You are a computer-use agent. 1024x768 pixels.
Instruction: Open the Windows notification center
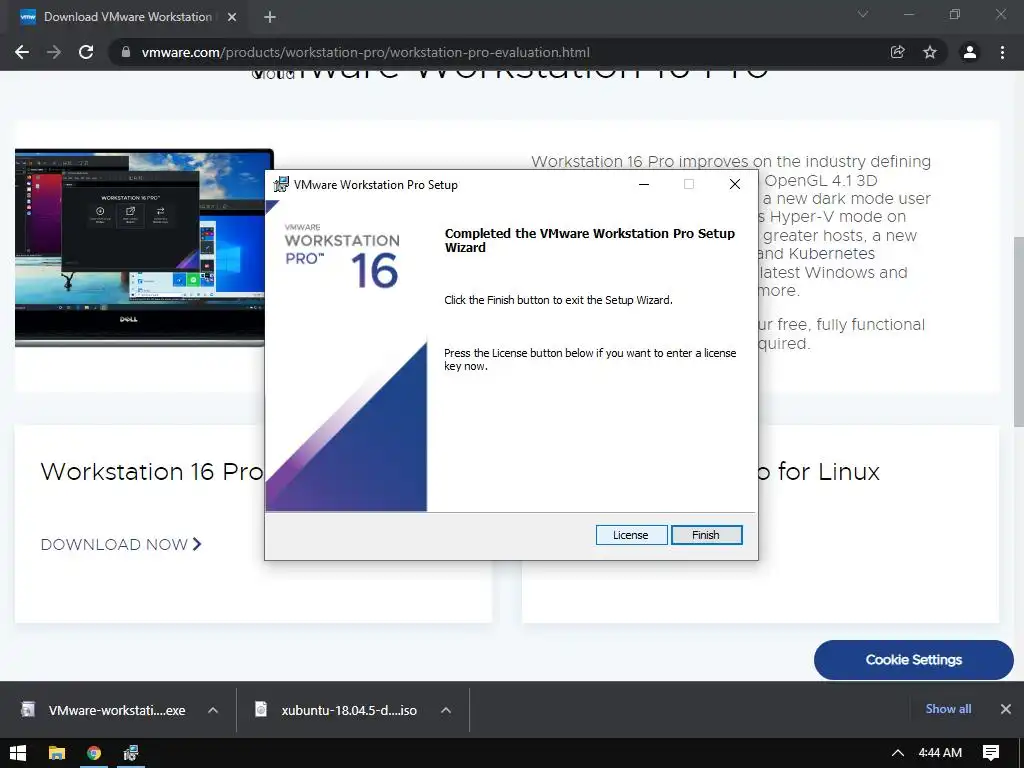pyautogui.click(x=991, y=753)
